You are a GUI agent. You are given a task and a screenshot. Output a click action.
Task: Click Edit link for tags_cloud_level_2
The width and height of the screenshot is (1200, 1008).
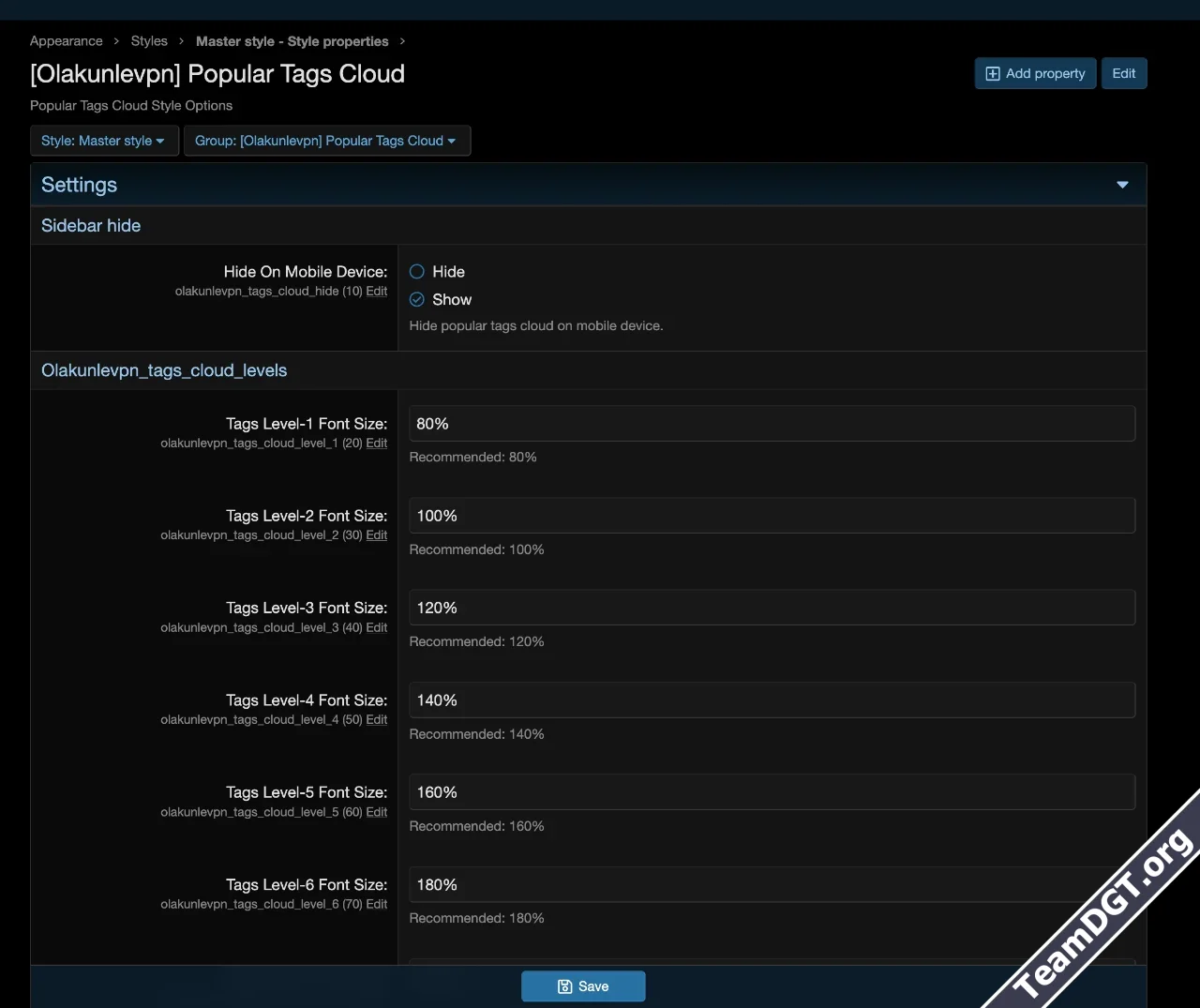pos(377,535)
